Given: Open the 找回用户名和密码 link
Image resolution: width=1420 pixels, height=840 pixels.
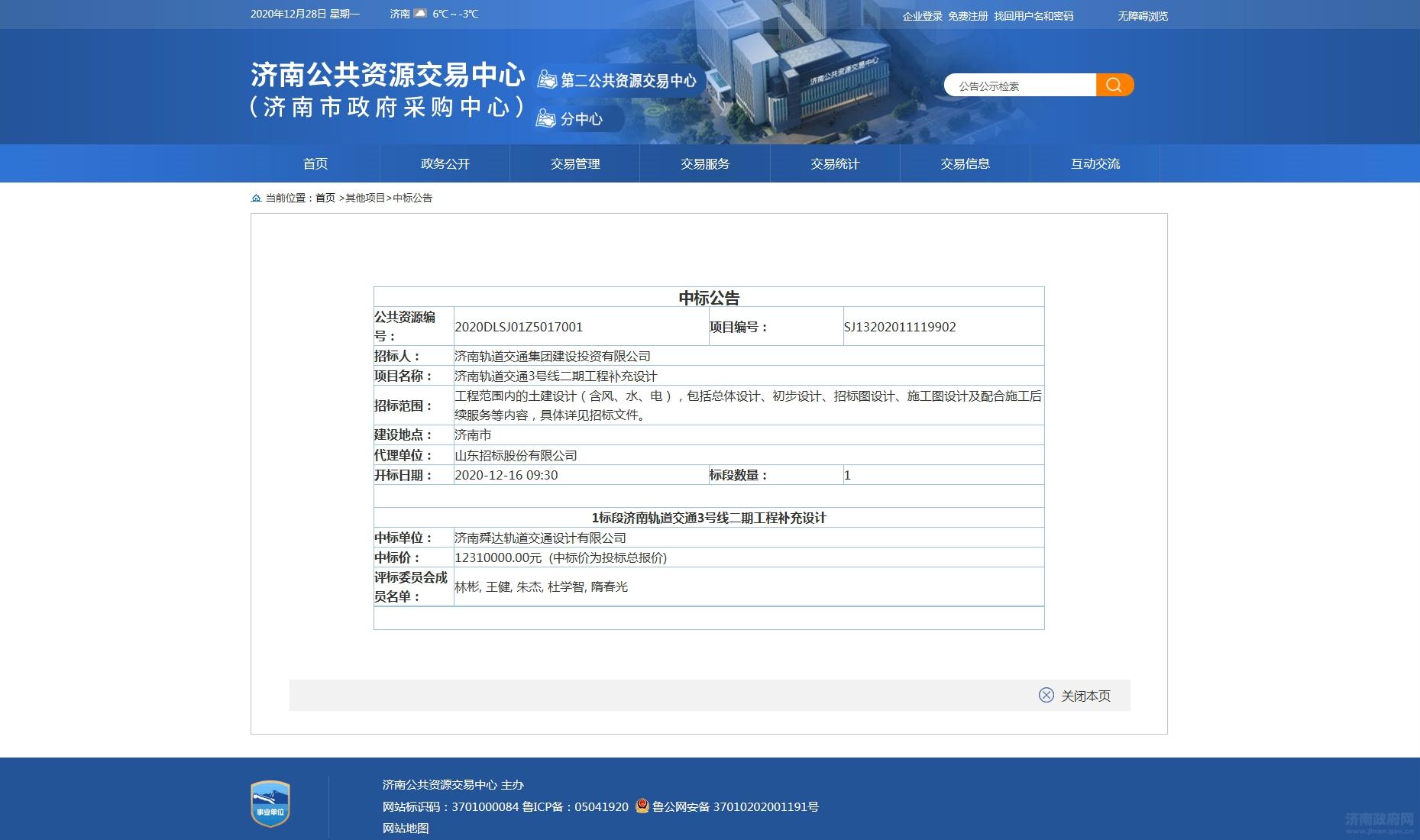Looking at the screenshot, I should click(x=1033, y=16).
